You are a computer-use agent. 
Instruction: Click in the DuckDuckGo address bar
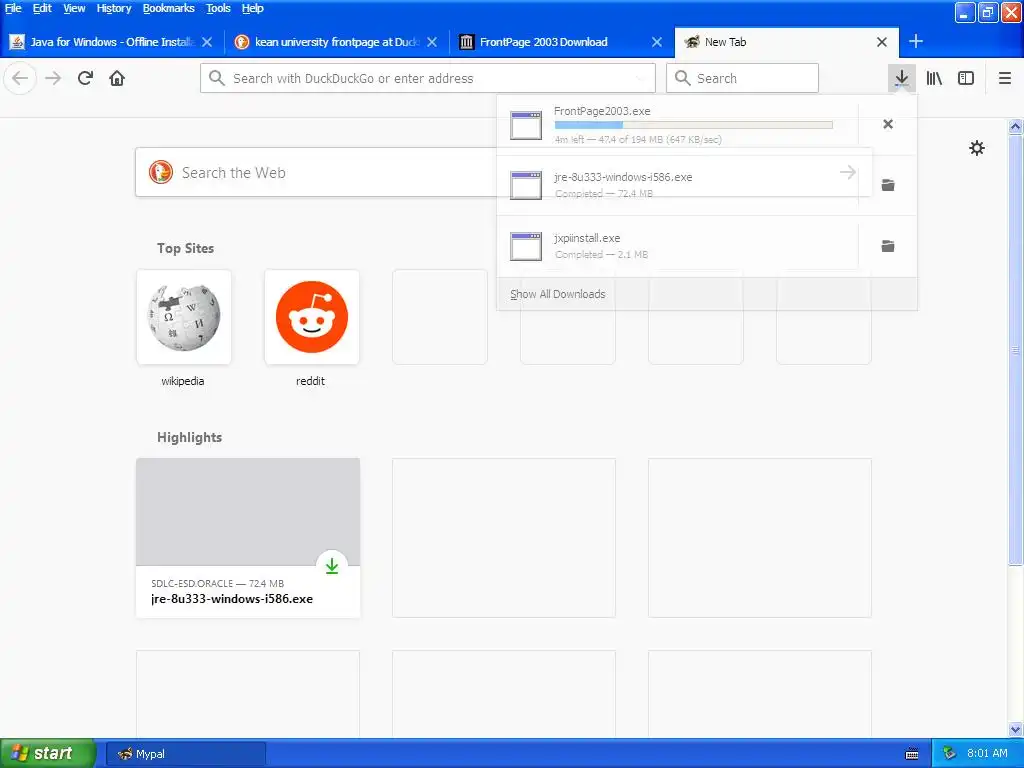click(x=428, y=78)
